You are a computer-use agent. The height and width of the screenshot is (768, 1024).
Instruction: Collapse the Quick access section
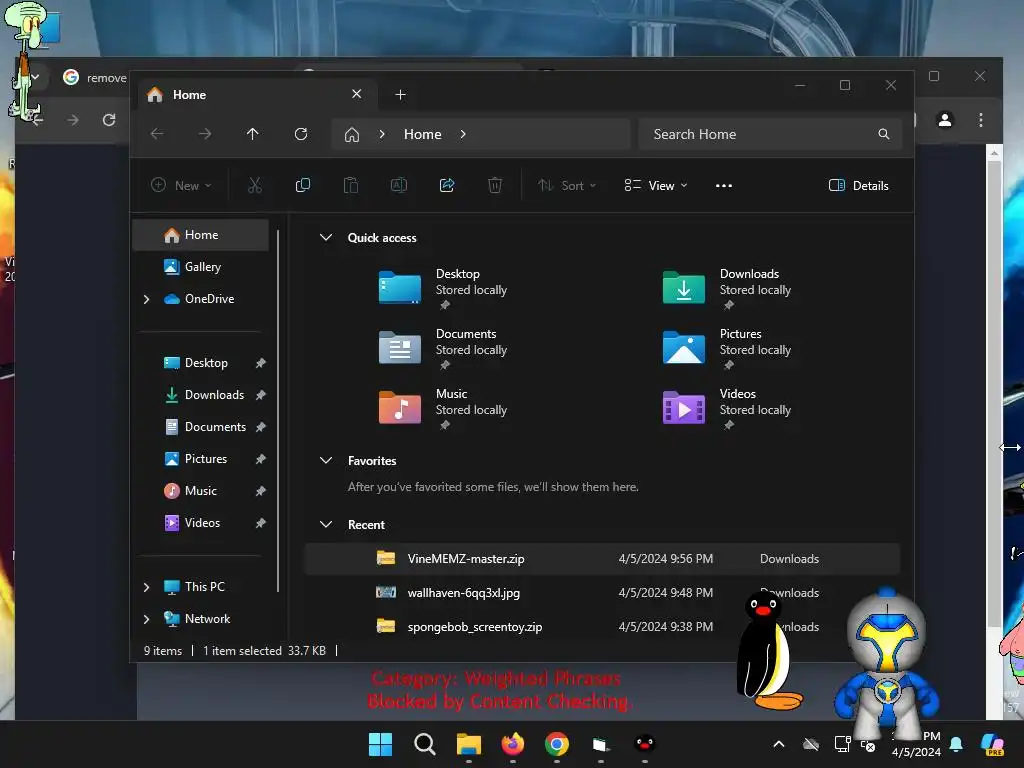(x=326, y=238)
